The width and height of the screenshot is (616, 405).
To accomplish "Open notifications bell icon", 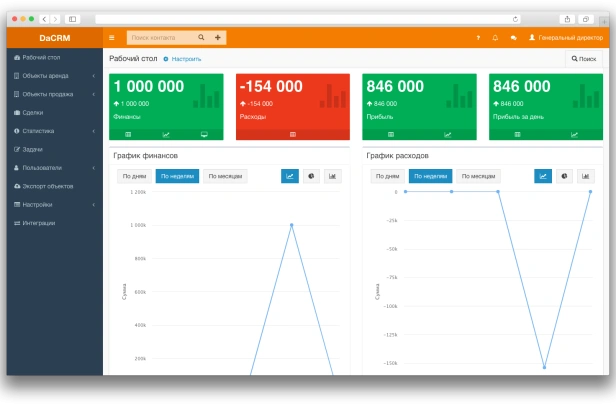I will 495,38.
